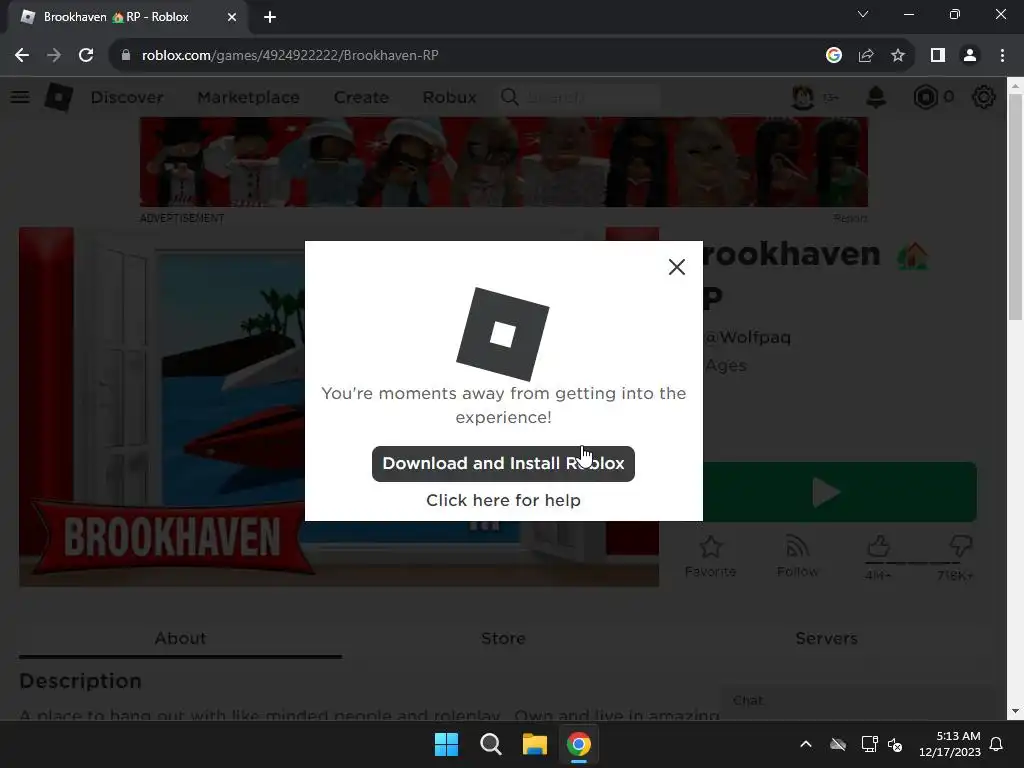Open the hamburger navigation menu
This screenshot has height=768, width=1024.
point(20,97)
